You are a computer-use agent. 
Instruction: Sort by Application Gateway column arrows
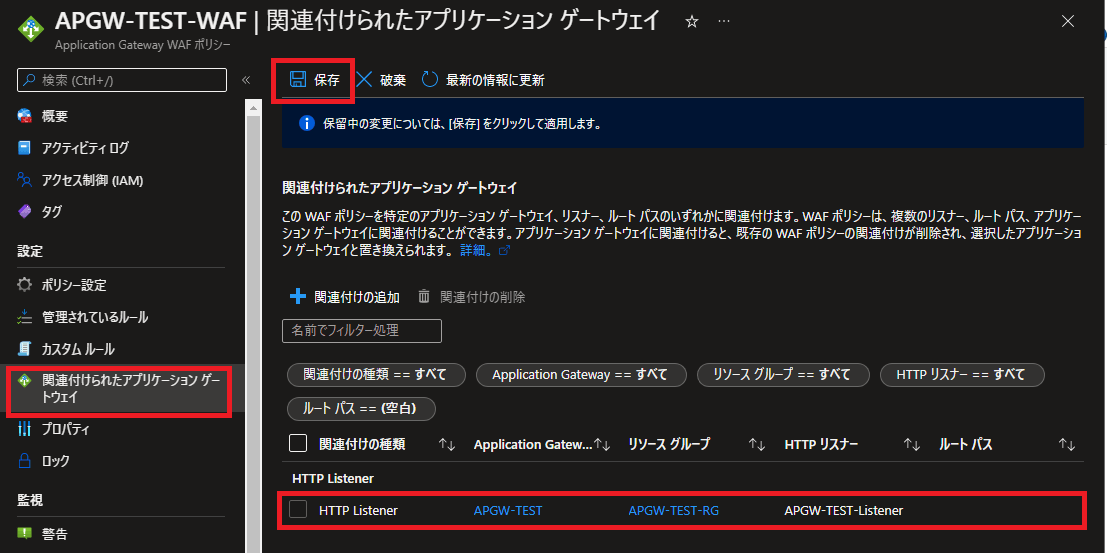tap(602, 444)
